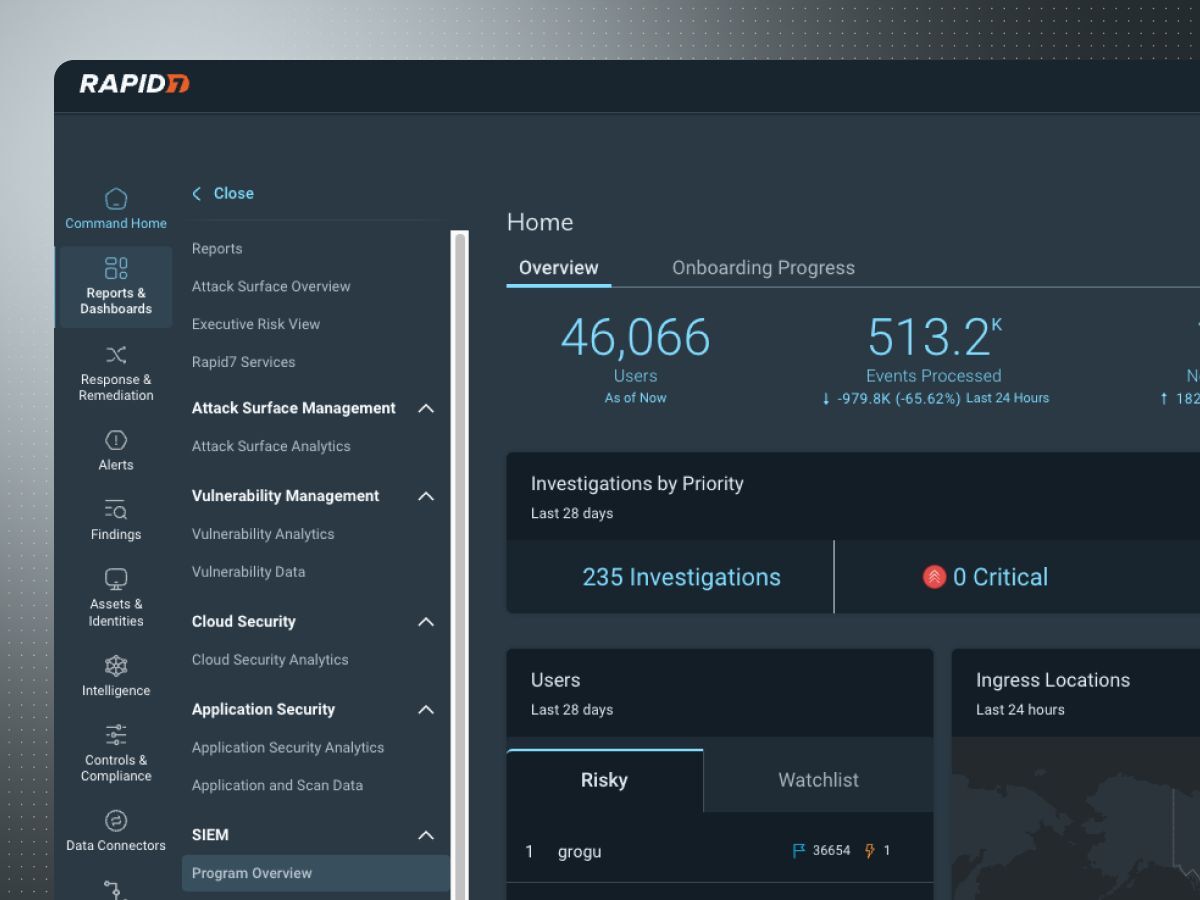Collapse the Cloud Security group
This screenshot has height=900, width=1200.
(x=426, y=622)
